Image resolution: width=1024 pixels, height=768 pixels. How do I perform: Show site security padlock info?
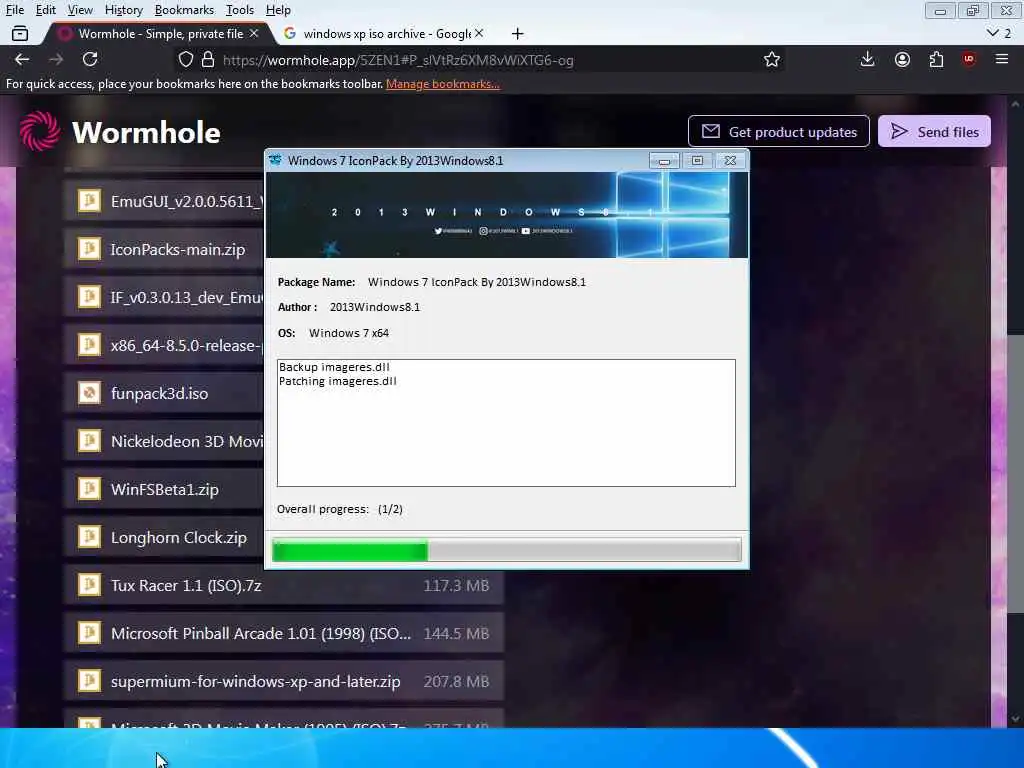(208, 60)
